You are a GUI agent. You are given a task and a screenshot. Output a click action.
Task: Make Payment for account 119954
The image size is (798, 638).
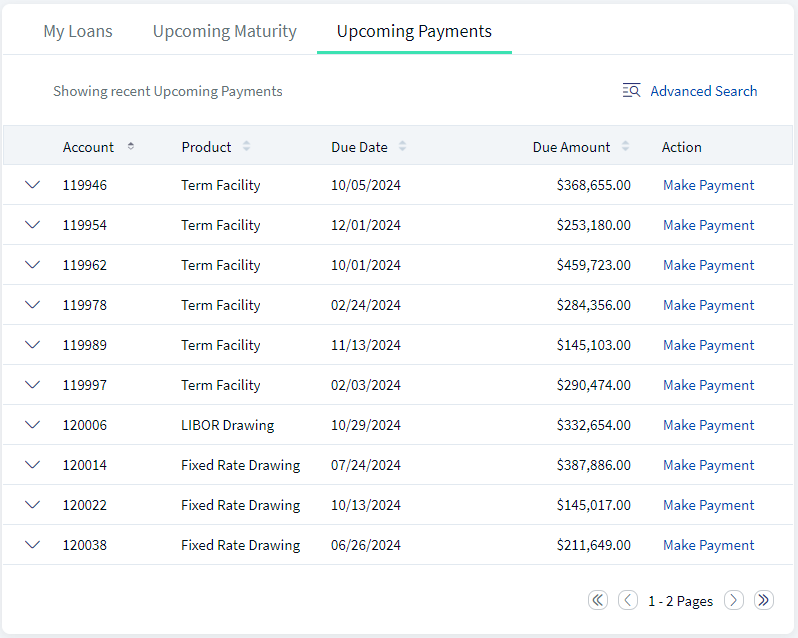point(708,225)
